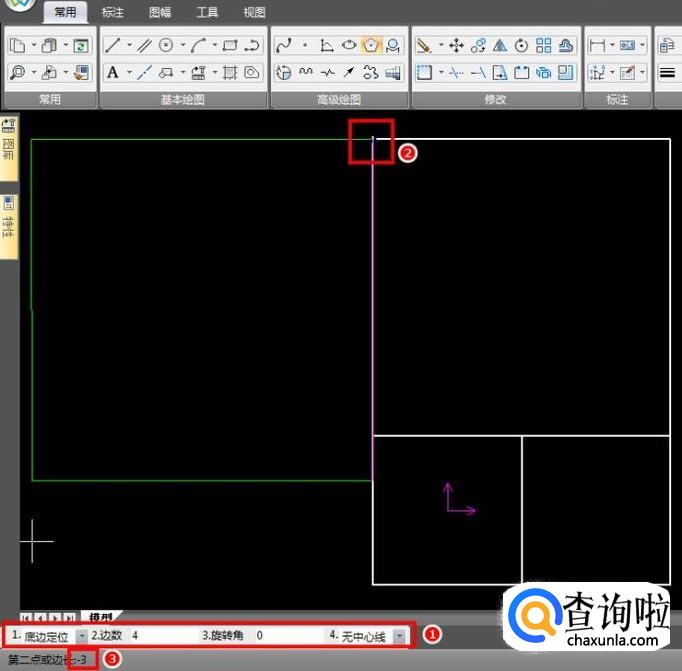Click the Array tool icon
This screenshot has height=671, width=682.
coord(543,45)
